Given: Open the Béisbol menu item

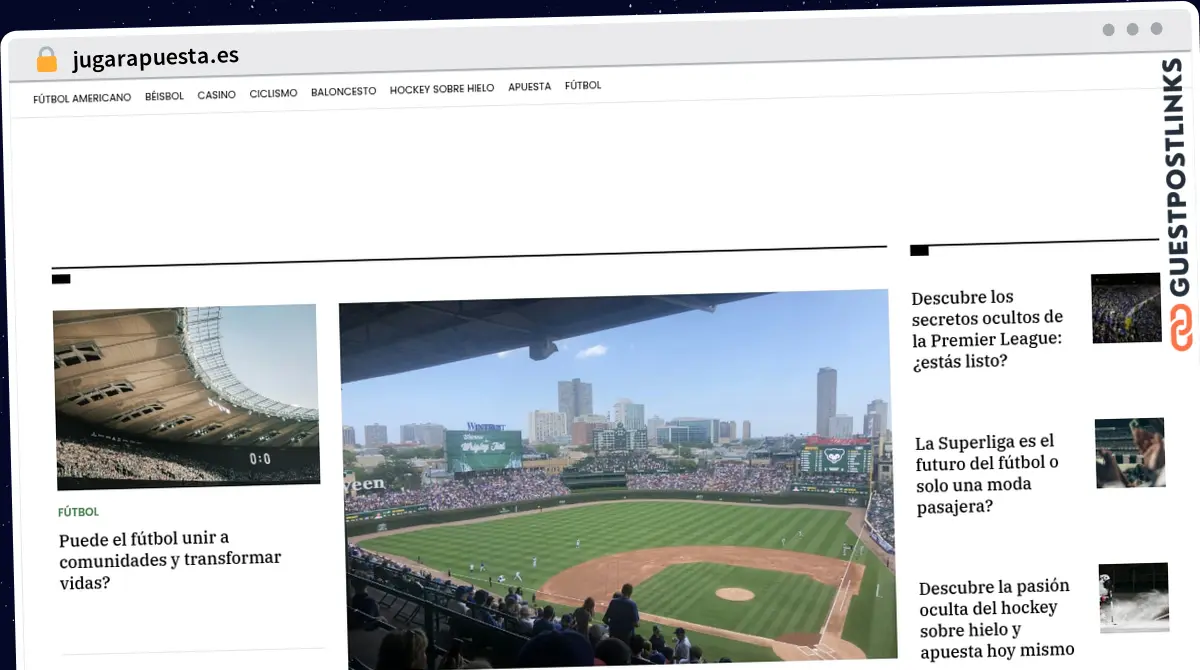Looking at the screenshot, I should click(x=164, y=96).
